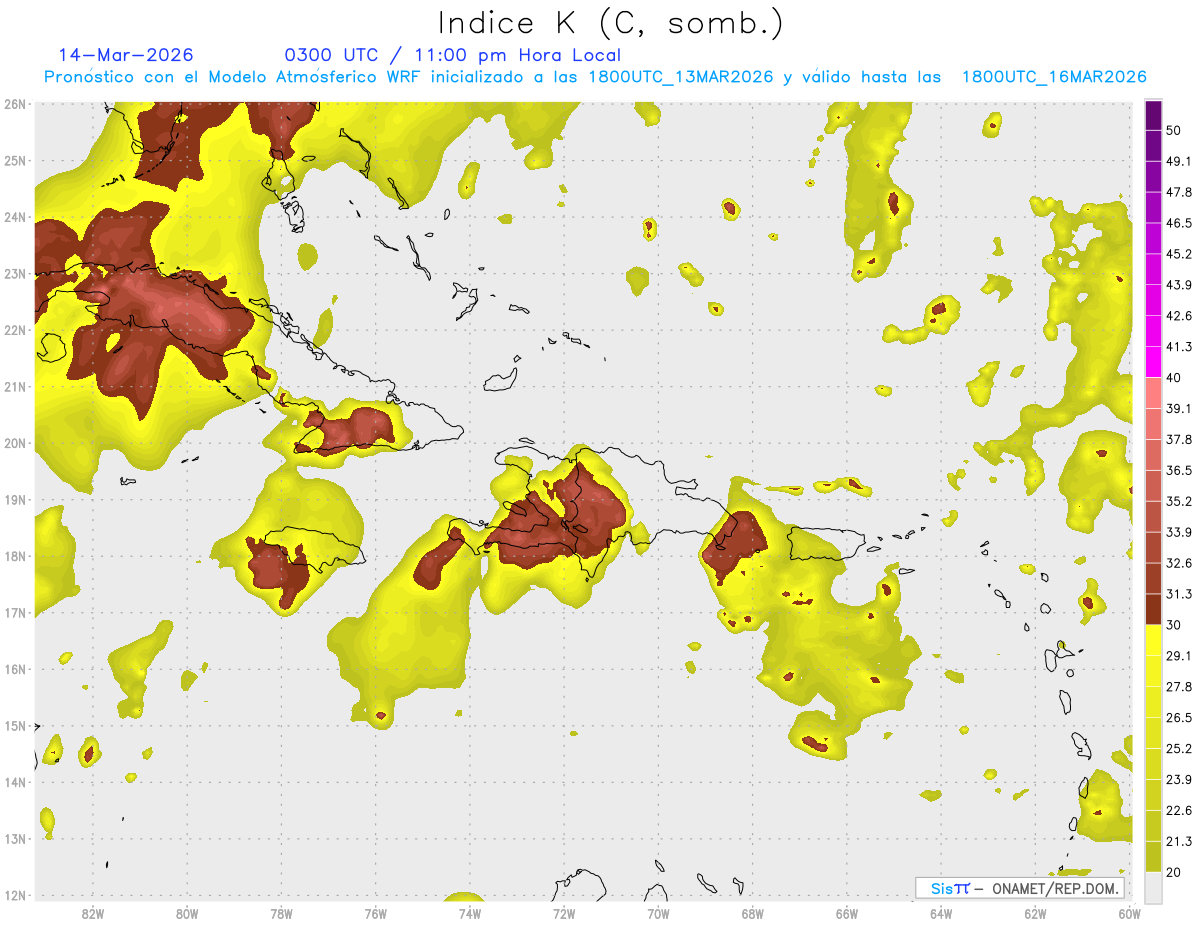
Task: Click the "1800UTC_16MAR2026" valid-until time text
Action: click(1054, 77)
